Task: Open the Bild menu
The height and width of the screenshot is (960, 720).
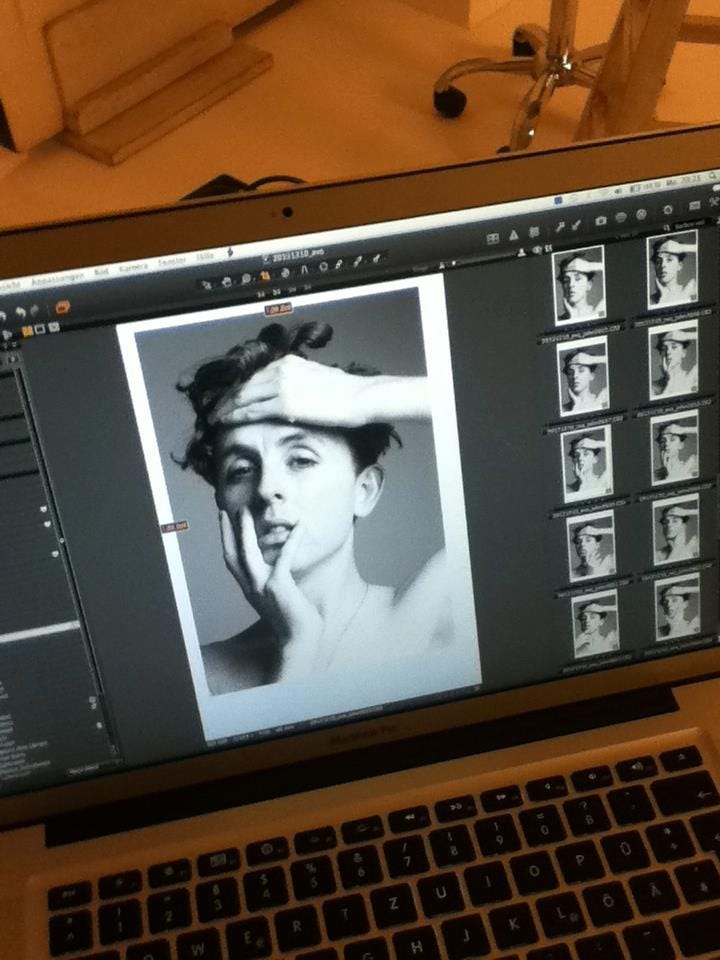Action: (x=100, y=271)
